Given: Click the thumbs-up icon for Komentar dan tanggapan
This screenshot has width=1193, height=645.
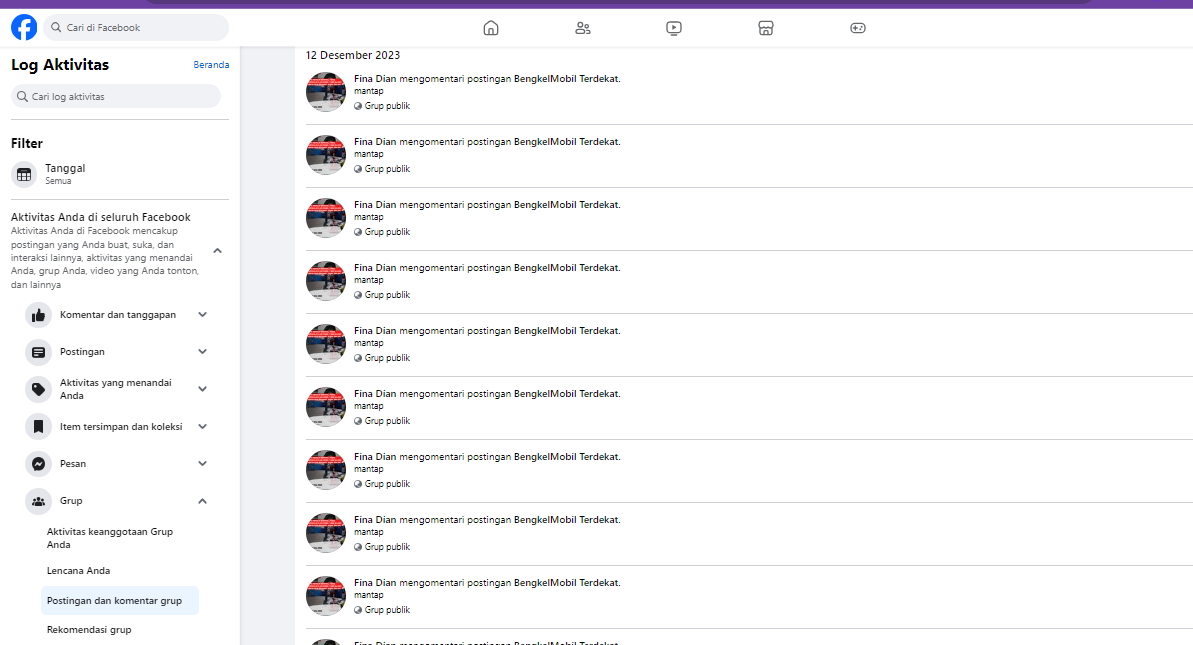Looking at the screenshot, I should pos(38,315).
